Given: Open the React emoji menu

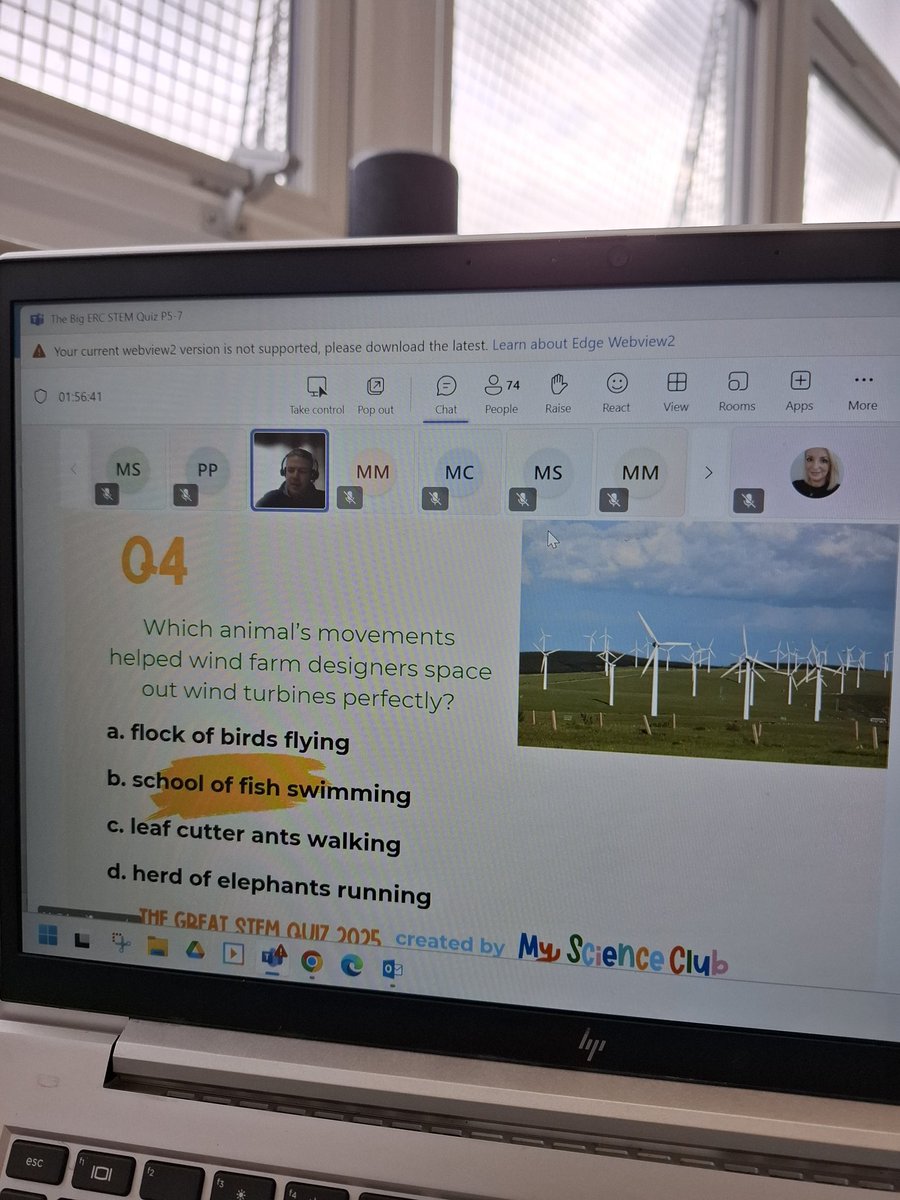Looking at the screenshot, I should (616, 393).
